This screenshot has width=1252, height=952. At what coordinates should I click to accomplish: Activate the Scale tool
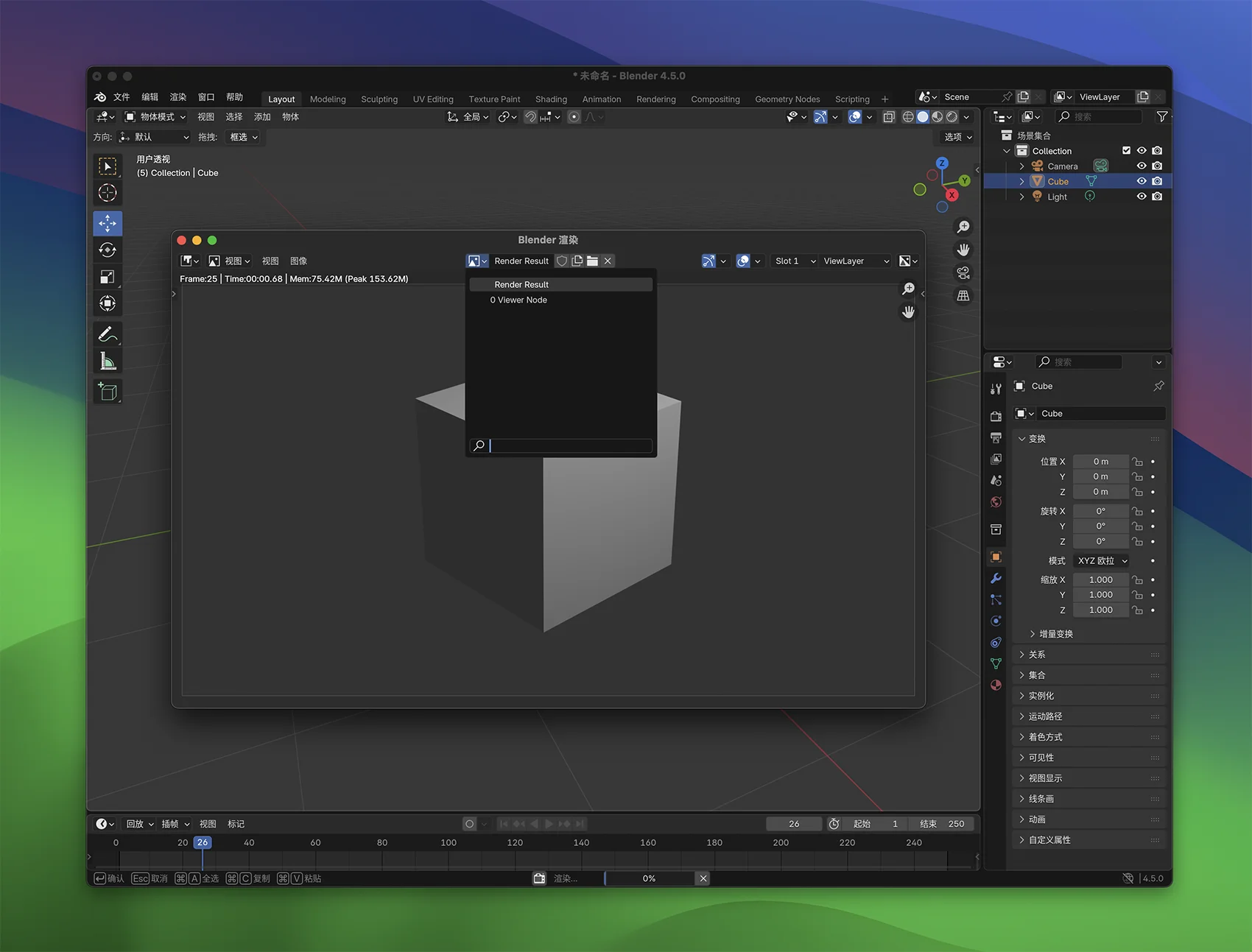point(108,277)
